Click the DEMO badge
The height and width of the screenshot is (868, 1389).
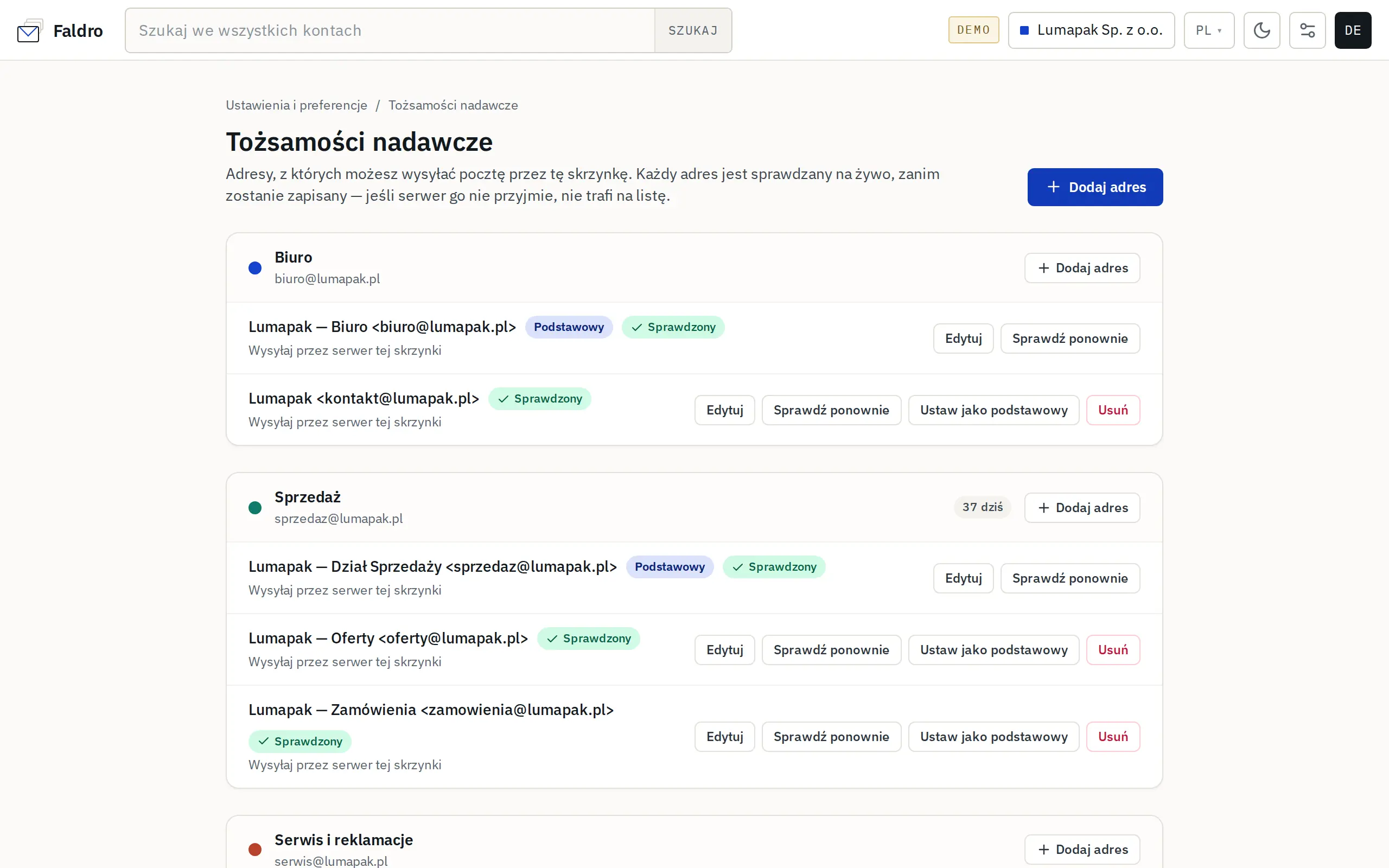tap(973, 30)
